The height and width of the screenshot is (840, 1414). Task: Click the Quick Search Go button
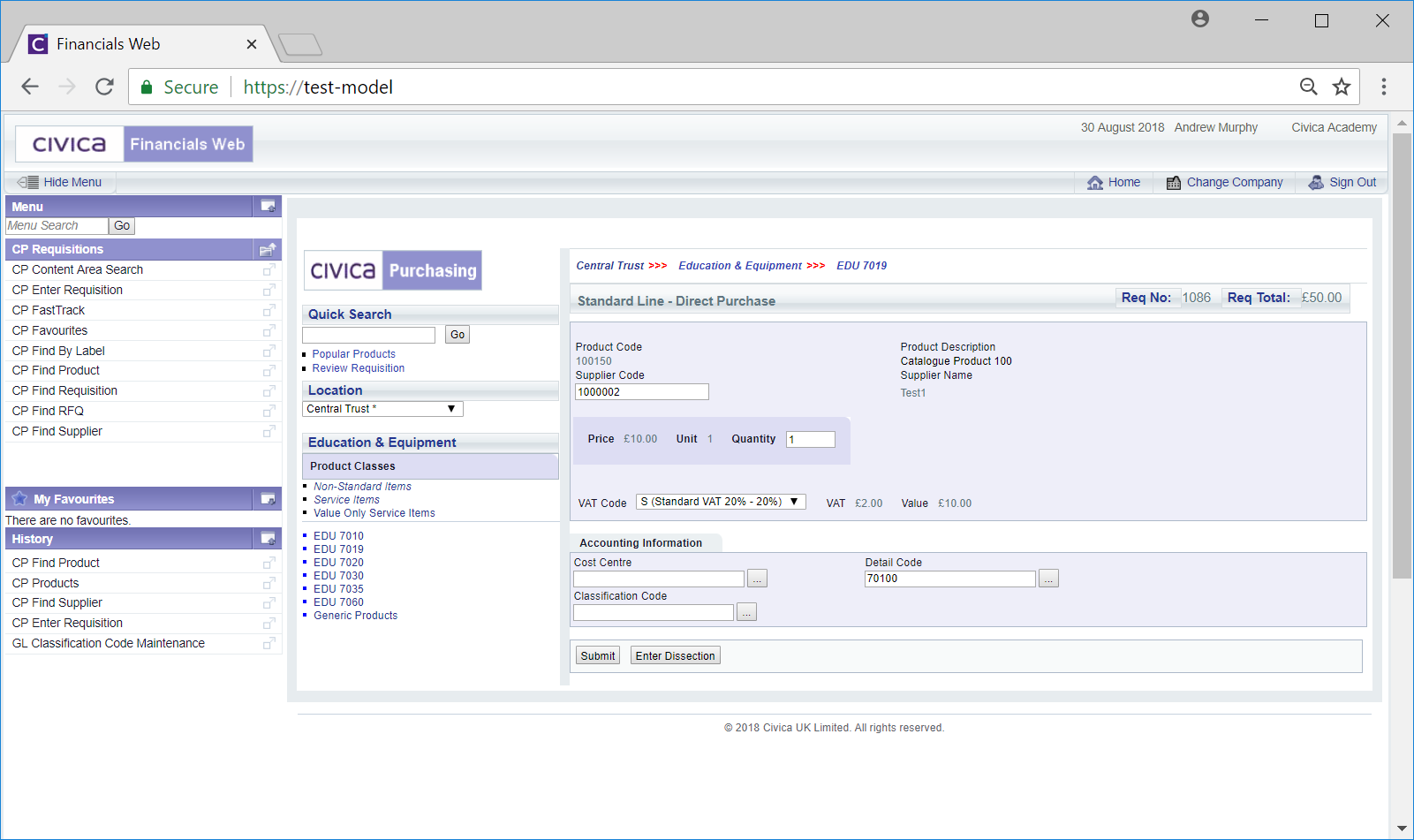click(457, 335)
